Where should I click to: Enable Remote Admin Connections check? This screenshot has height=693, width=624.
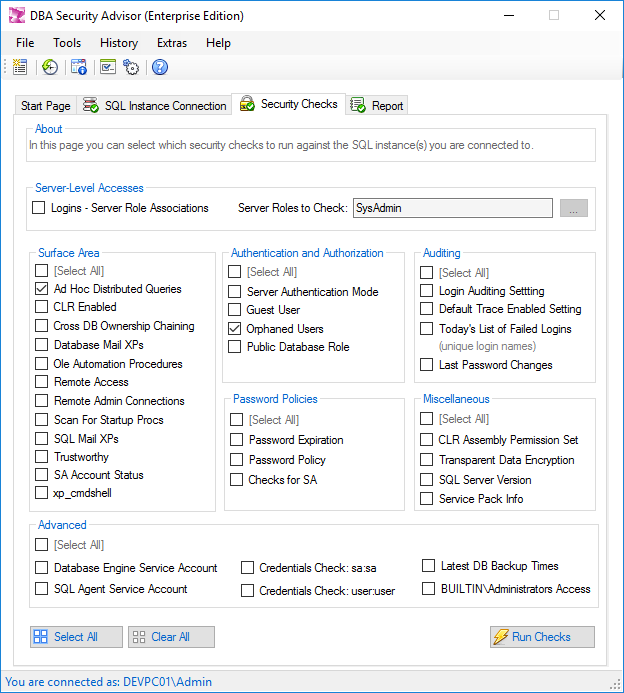click(42, 400)
